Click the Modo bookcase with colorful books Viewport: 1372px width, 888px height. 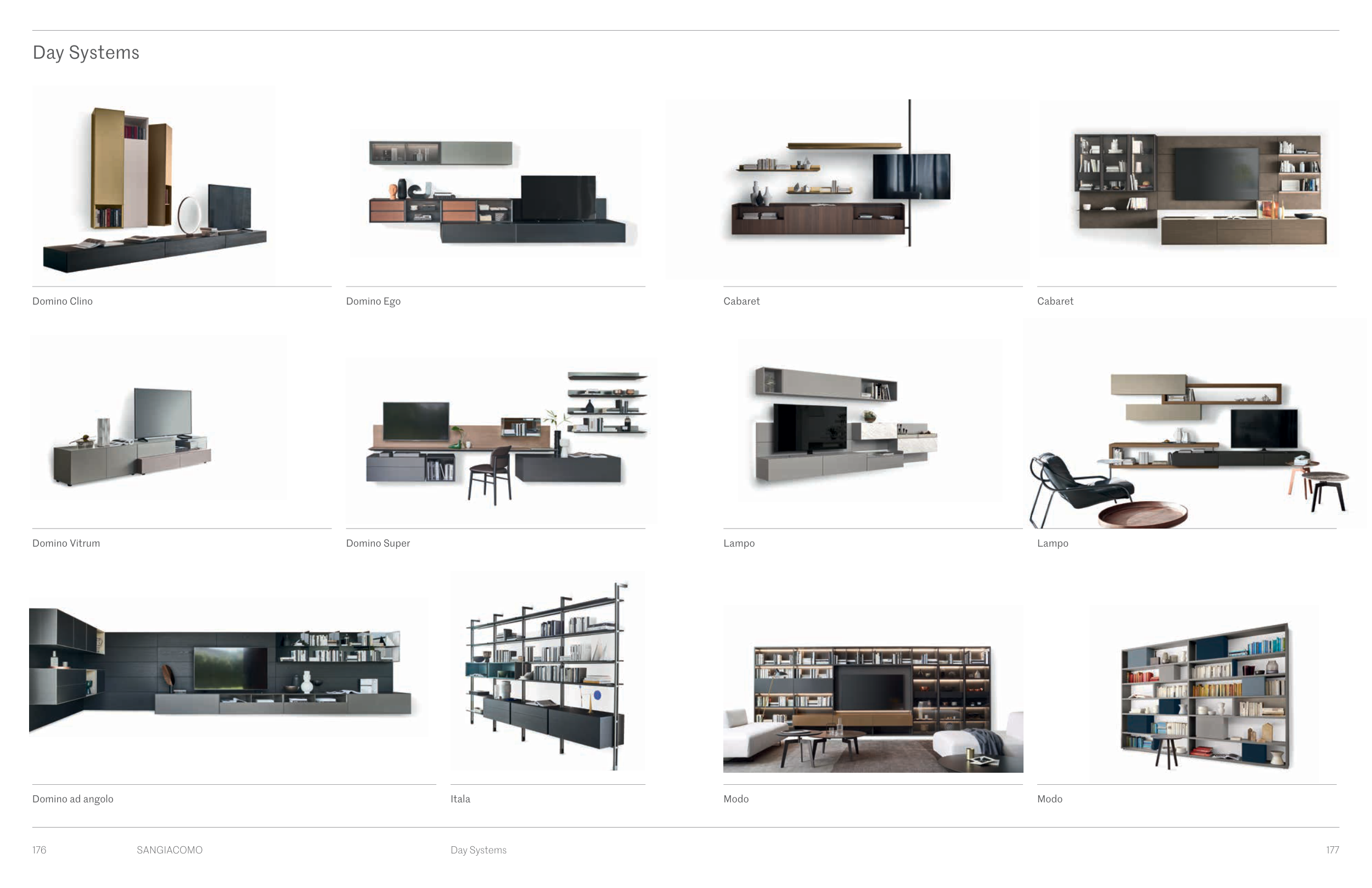[x=1204, y=694]
